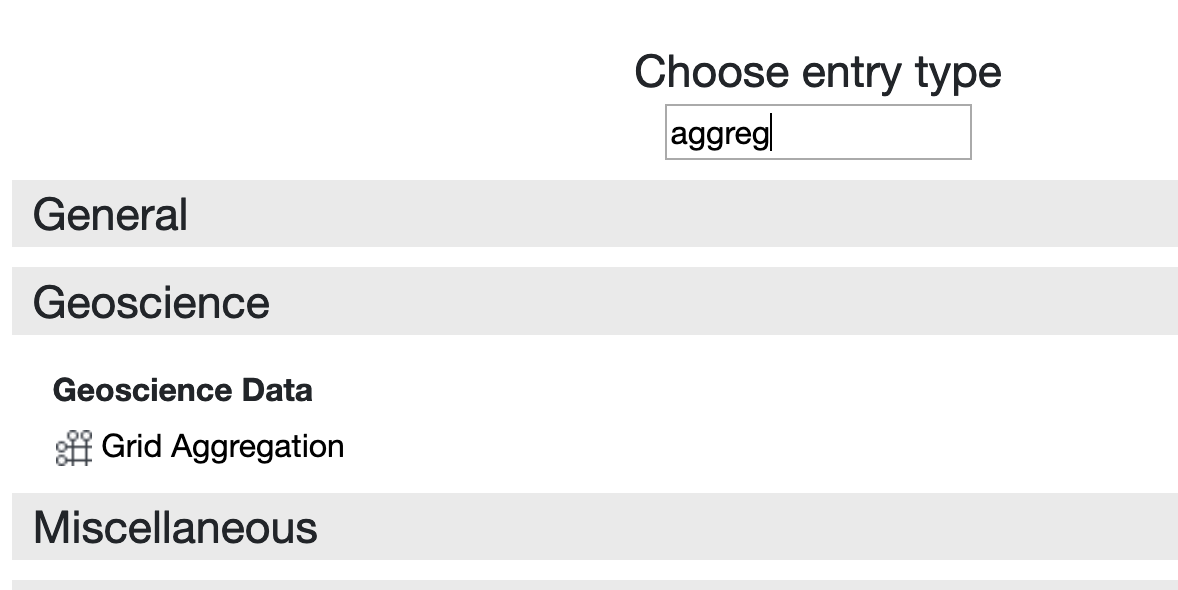Toggle the General category bar
This screenshot has height=590, width=1178.
click(x=595, y=213)
